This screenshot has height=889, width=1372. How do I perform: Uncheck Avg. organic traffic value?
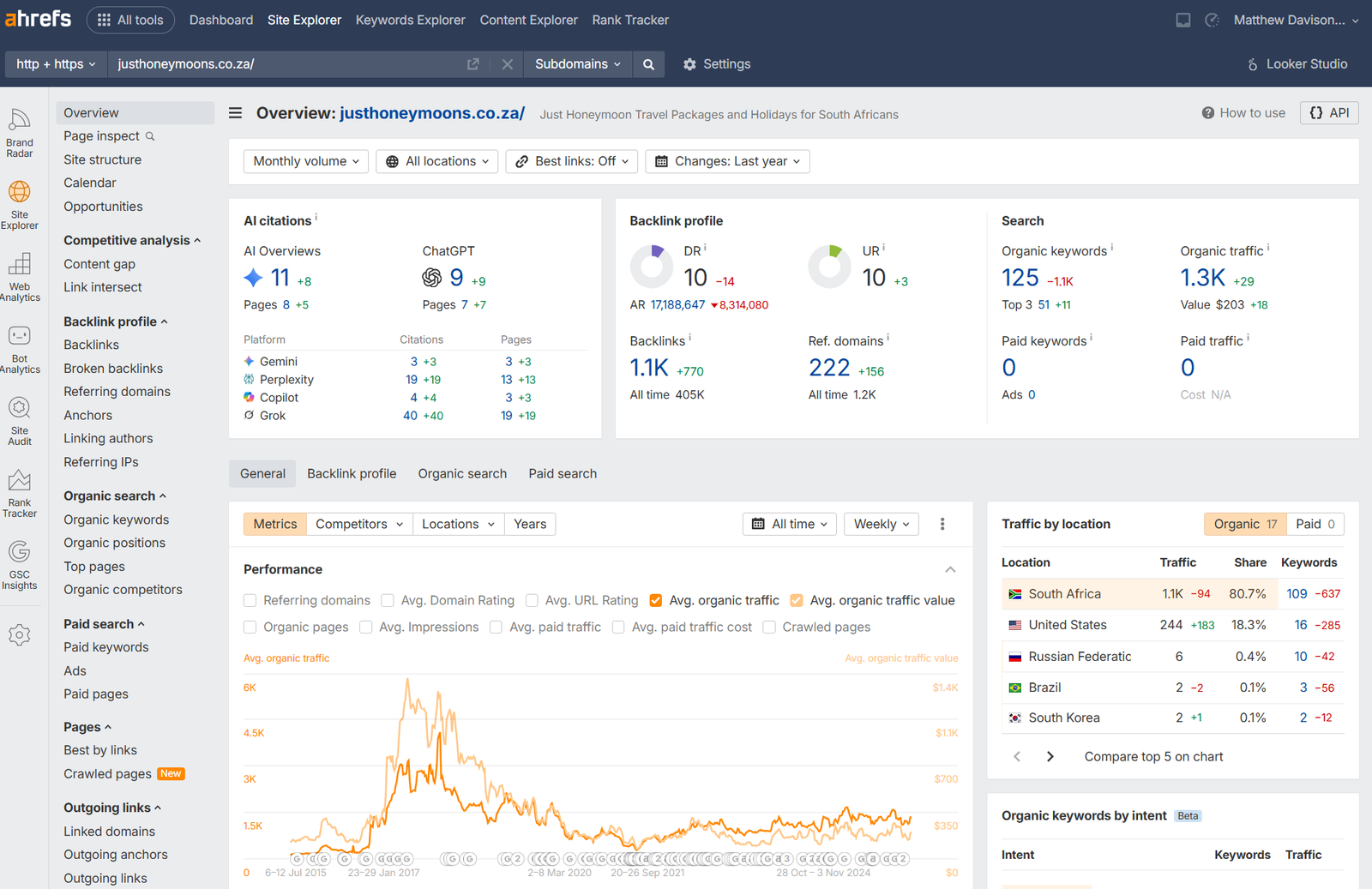click(x=797, y=600)
